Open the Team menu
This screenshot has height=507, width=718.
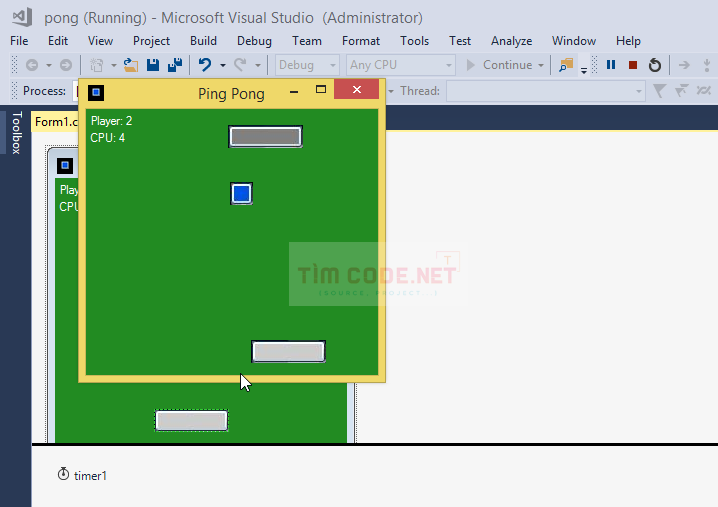pyautogui.click(x=307, y=41)
